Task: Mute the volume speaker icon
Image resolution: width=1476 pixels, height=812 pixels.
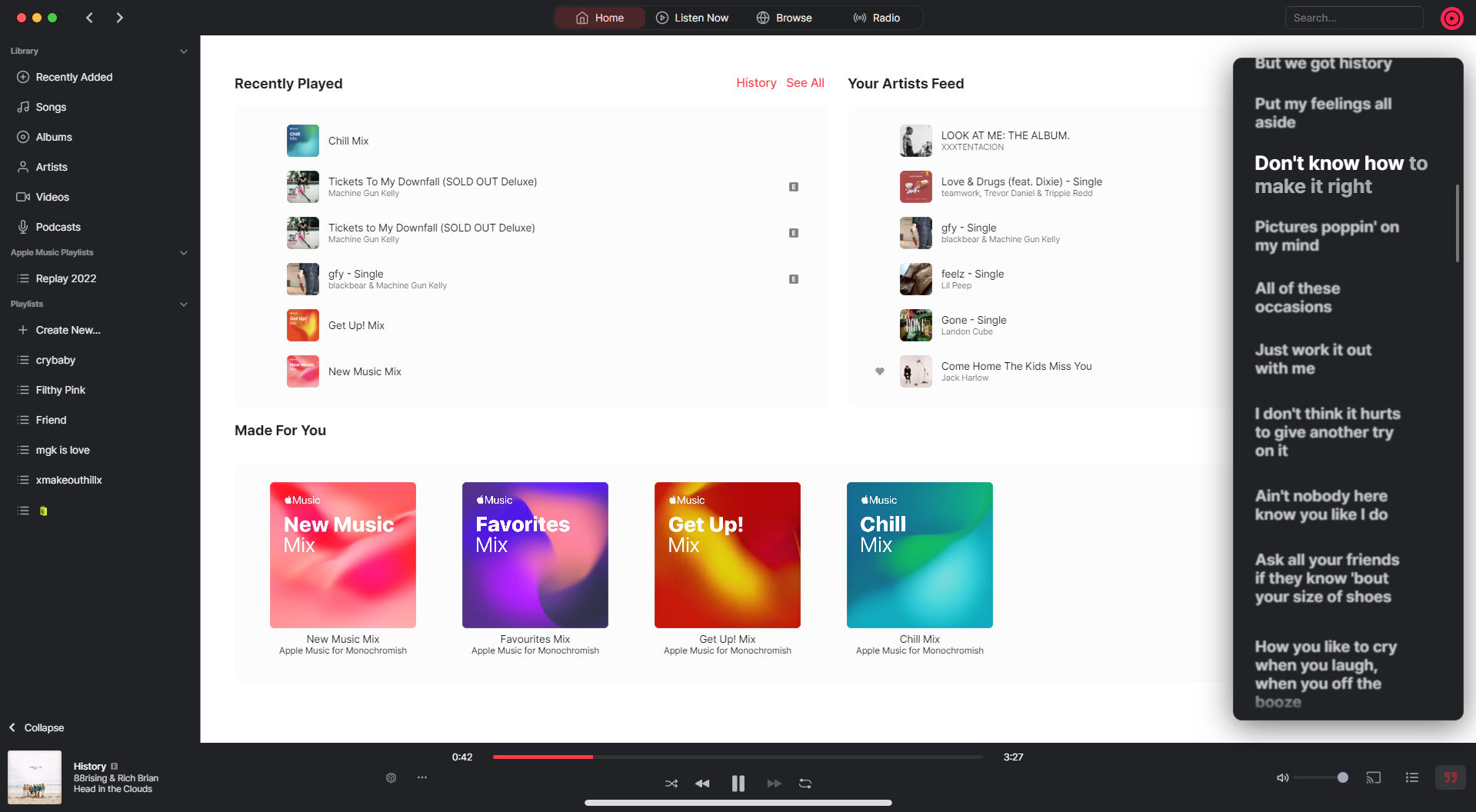Action: click(1282, 777)
